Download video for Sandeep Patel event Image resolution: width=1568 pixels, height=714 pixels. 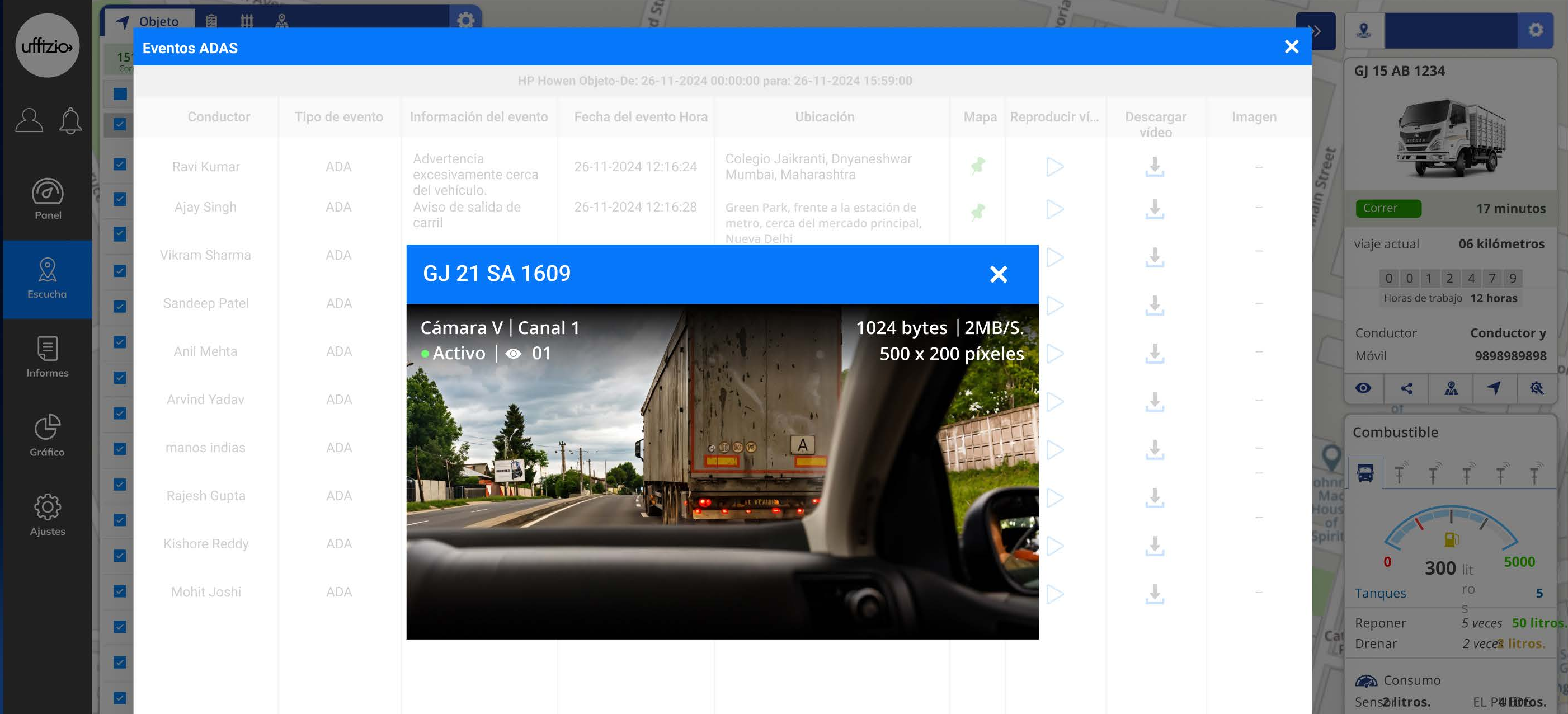1155,305
